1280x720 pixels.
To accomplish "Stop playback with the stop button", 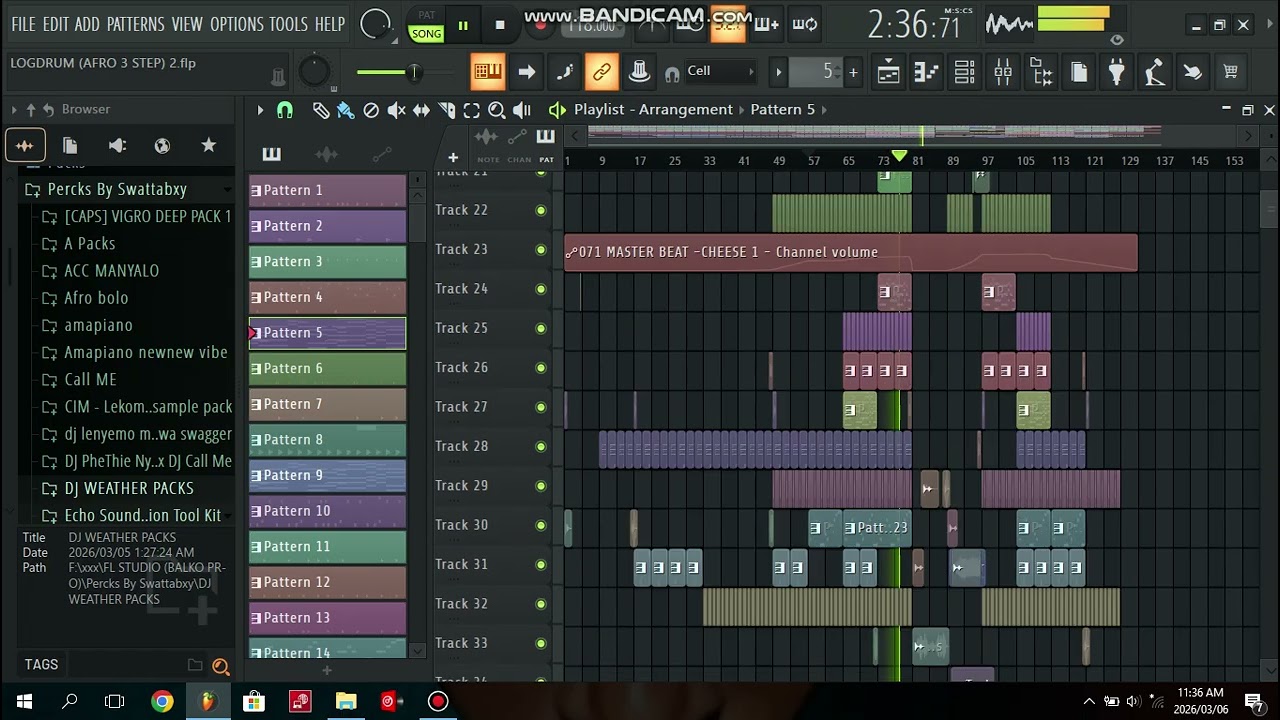I will pyautogui.click(x=500, y=25).
